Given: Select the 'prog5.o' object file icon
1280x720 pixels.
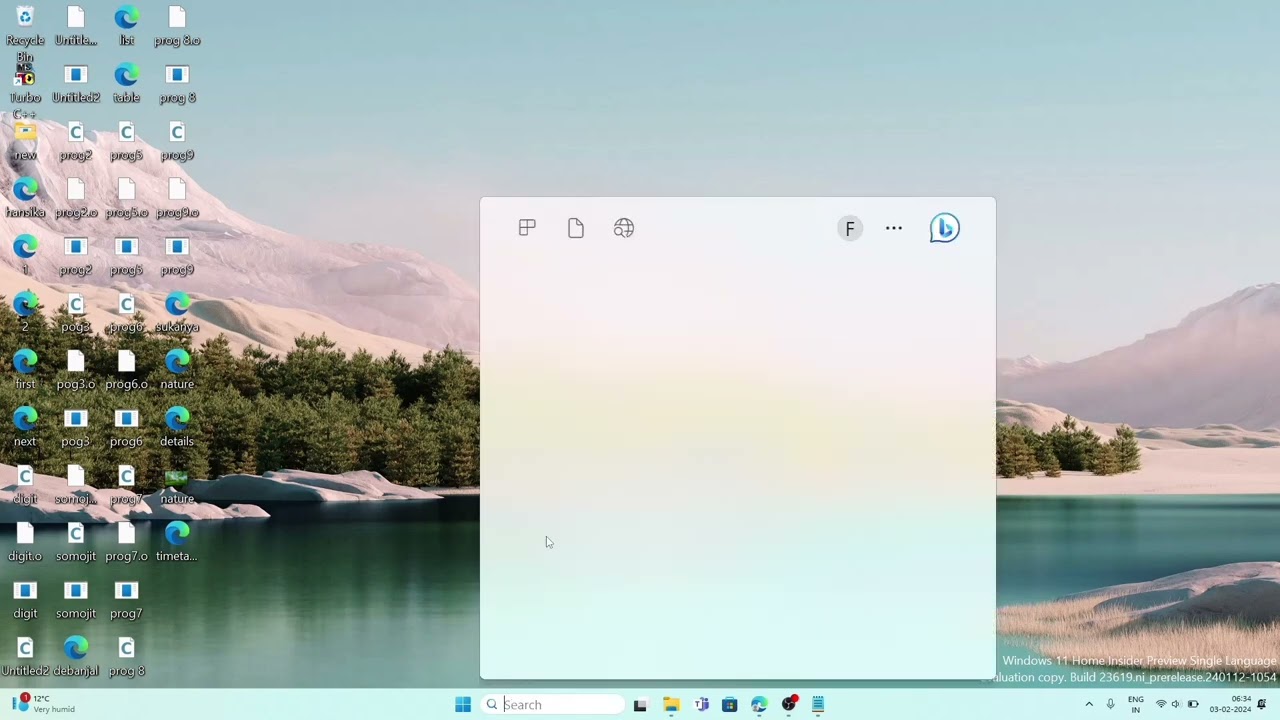Looking at the screenshot, I should 126,198.
